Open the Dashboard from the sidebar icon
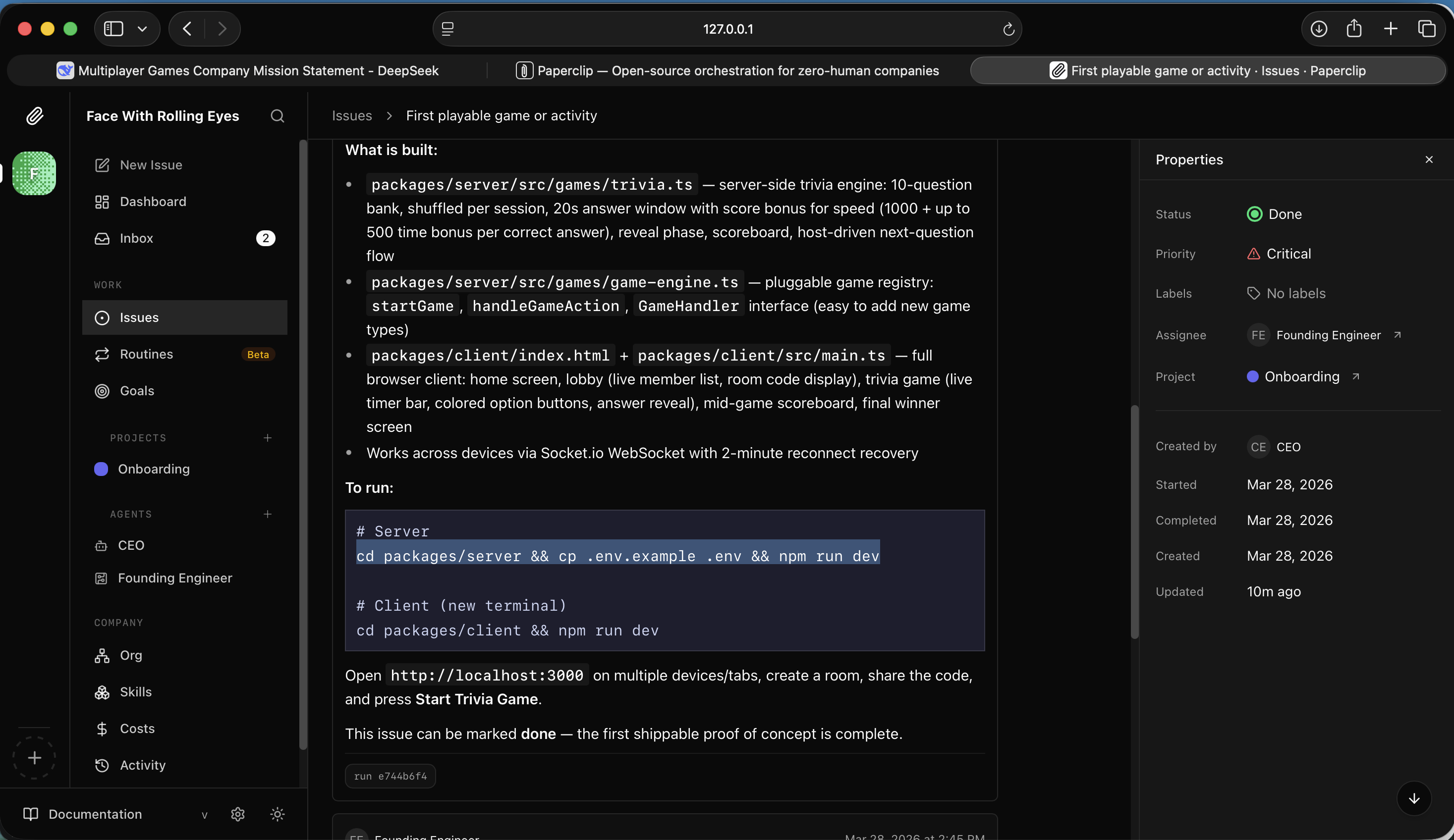 102,201
